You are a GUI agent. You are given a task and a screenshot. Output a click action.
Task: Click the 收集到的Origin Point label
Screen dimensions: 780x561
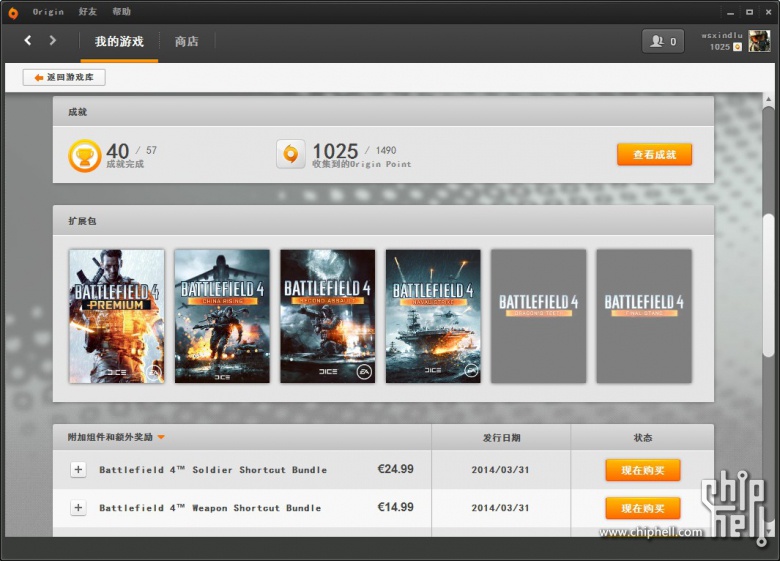point(362,164)
